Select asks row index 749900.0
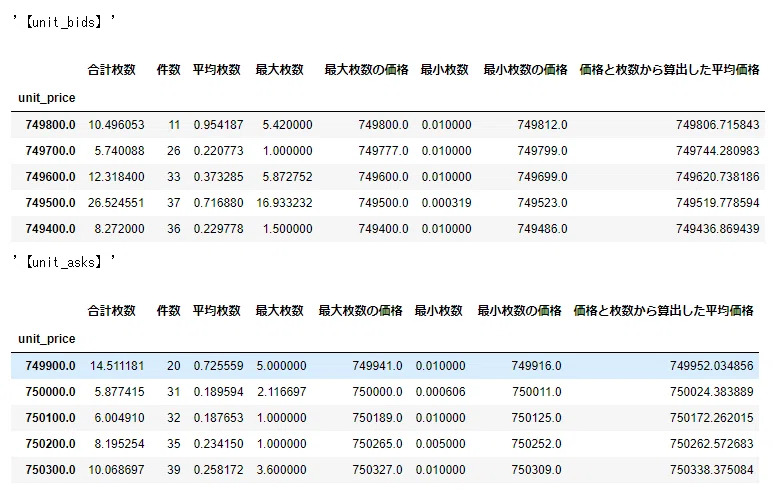The image size is (773, 491). click(x=50, y=366)
